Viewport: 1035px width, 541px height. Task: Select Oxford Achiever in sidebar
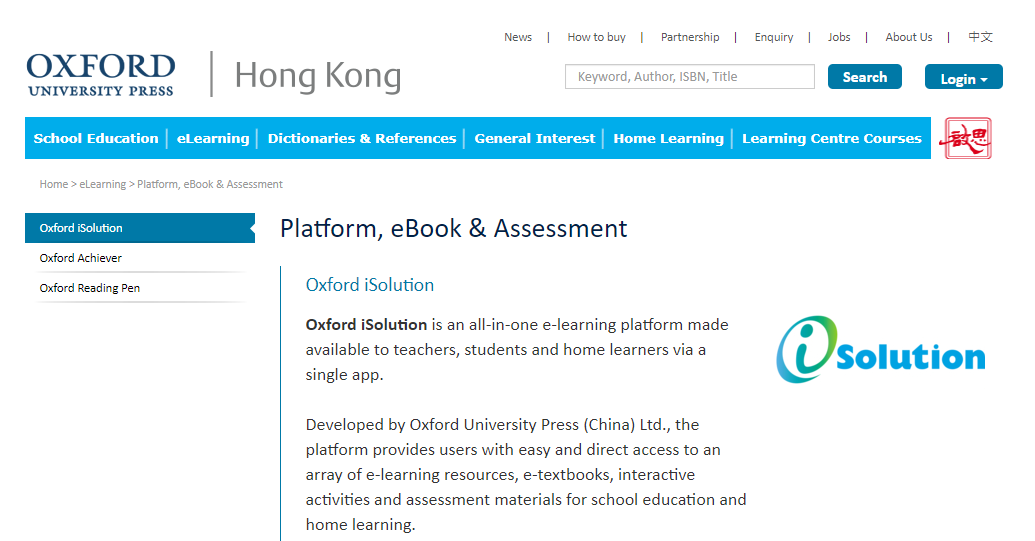pos(81,258)
